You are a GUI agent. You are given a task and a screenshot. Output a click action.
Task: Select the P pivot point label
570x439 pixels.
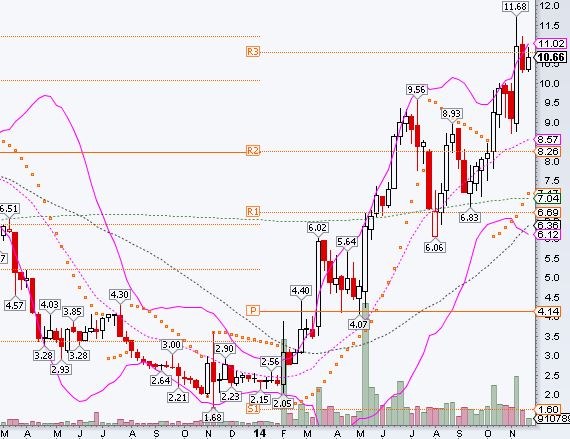tap(253, 311)
